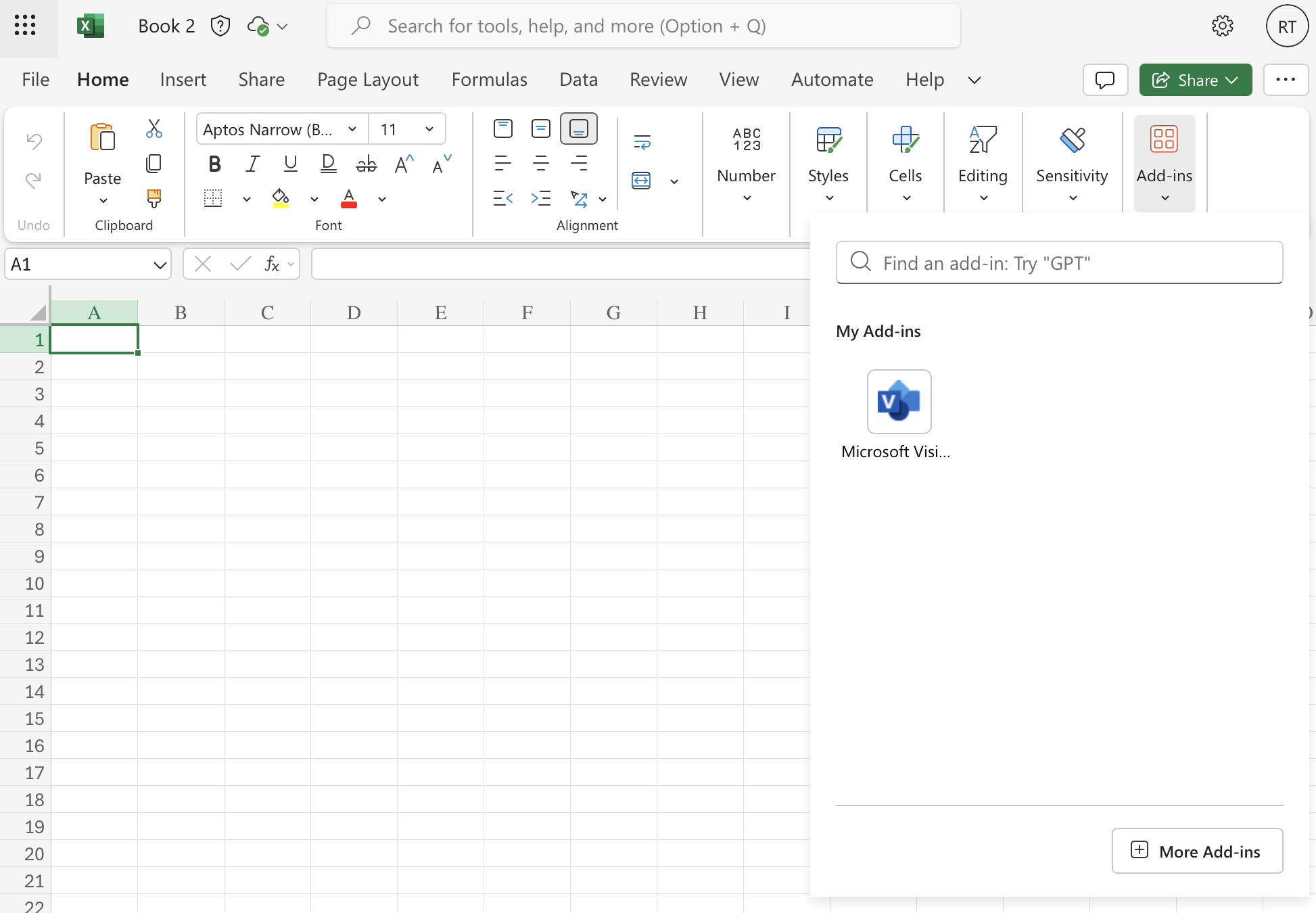Image resolution: width=1316 pixels, height=913 pixels.
Task: Click the comments speech bubble icon
Action: (1105, 80)
